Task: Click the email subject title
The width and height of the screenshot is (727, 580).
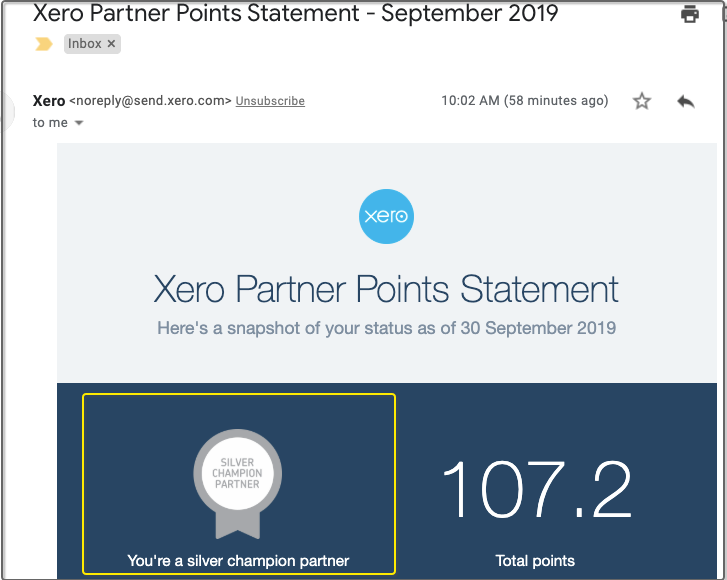Action: point(295,13)
